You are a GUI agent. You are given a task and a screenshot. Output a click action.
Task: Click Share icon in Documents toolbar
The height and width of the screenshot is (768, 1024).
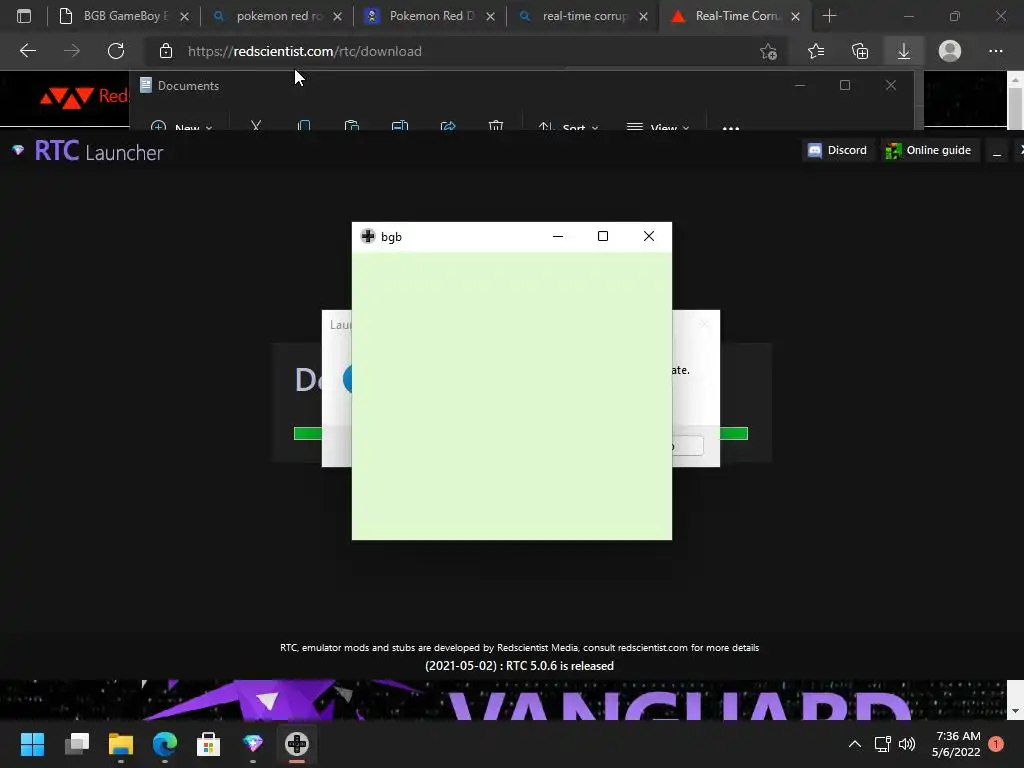pos(448,124)
